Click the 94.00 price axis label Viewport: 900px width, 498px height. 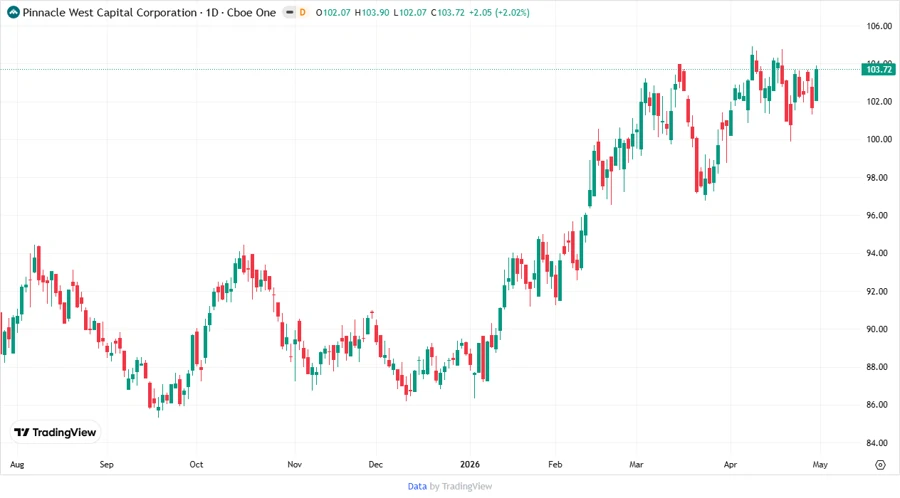coord(879,253)
